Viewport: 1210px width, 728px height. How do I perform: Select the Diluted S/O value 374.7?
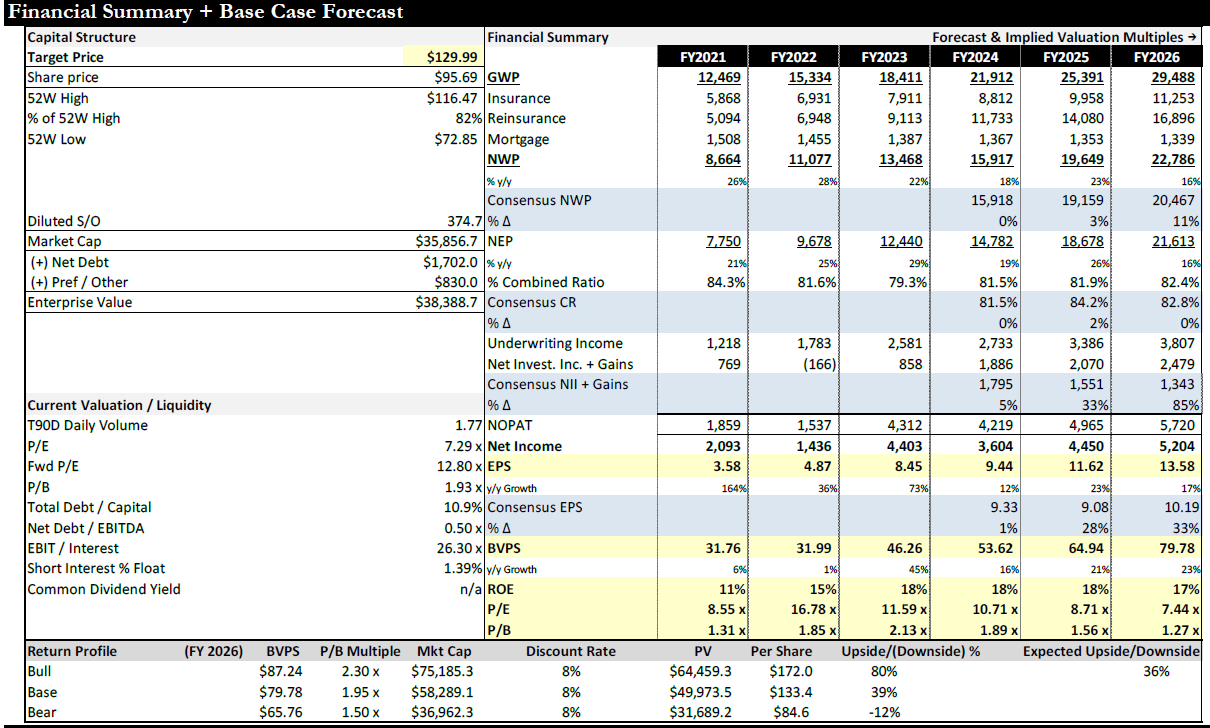pyautogui.click(x=465, y=221)
